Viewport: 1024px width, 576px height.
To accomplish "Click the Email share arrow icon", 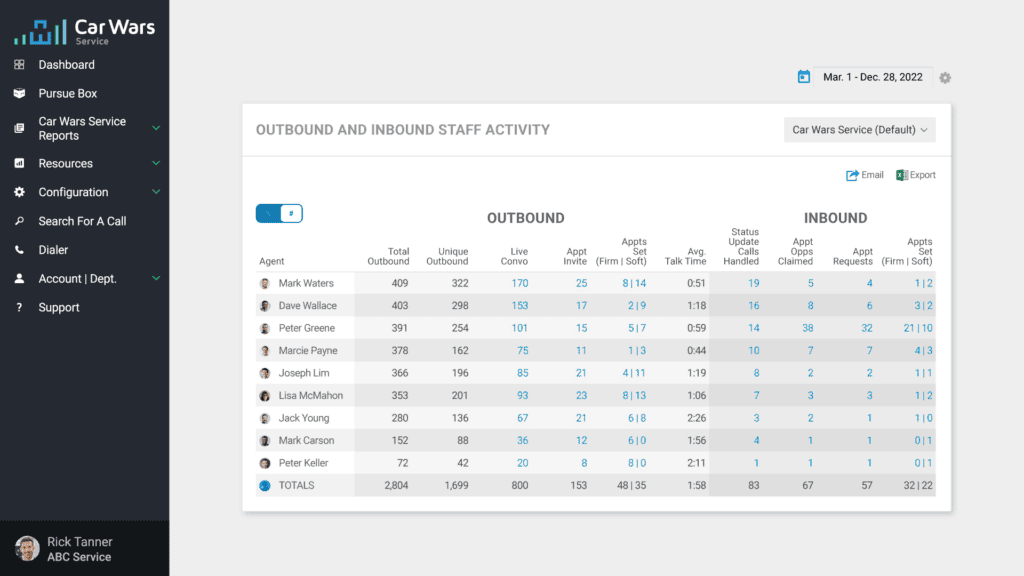I will tap(852, 175).
